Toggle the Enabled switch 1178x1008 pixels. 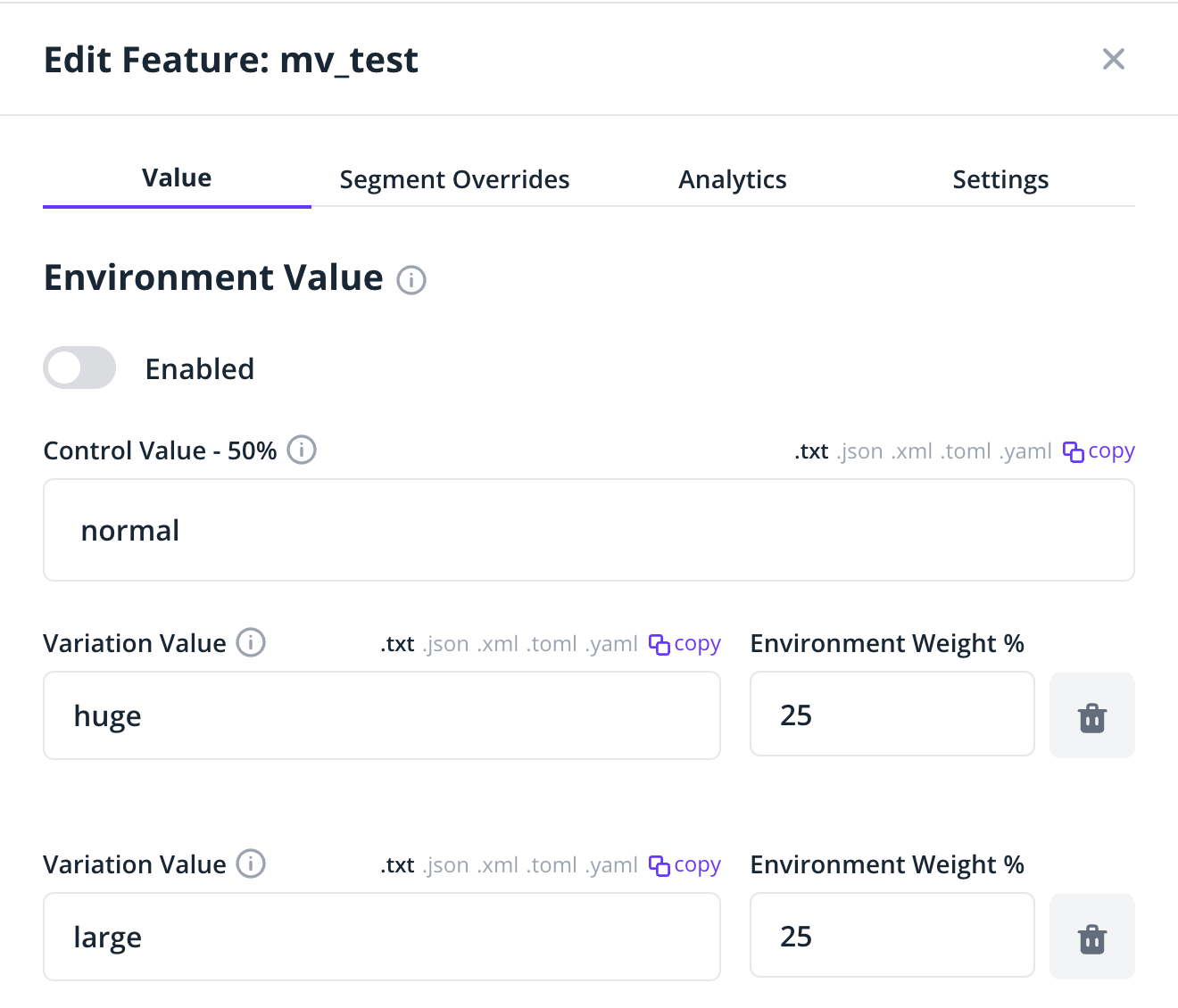click(79, 368)
